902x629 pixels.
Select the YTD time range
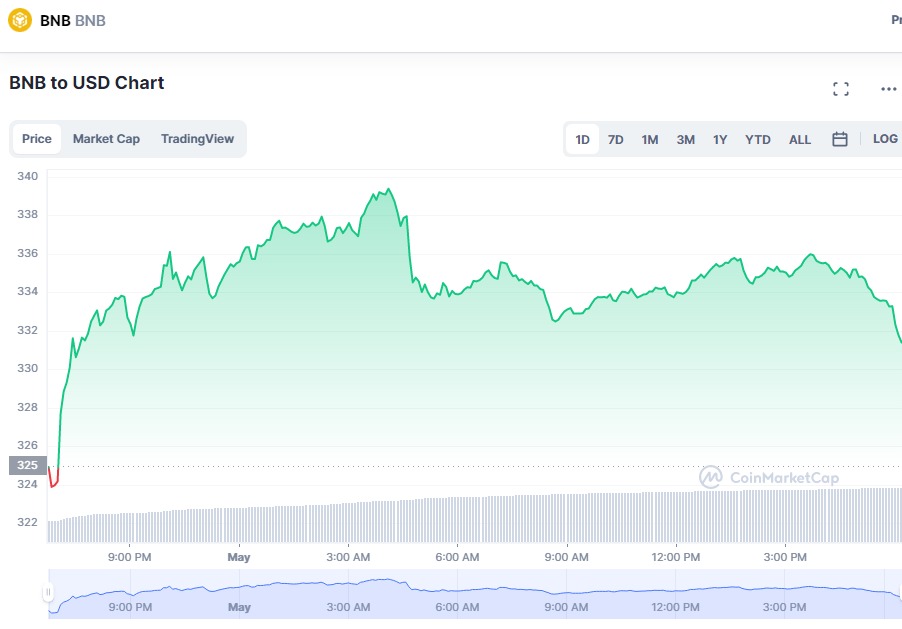pos(757,140)
